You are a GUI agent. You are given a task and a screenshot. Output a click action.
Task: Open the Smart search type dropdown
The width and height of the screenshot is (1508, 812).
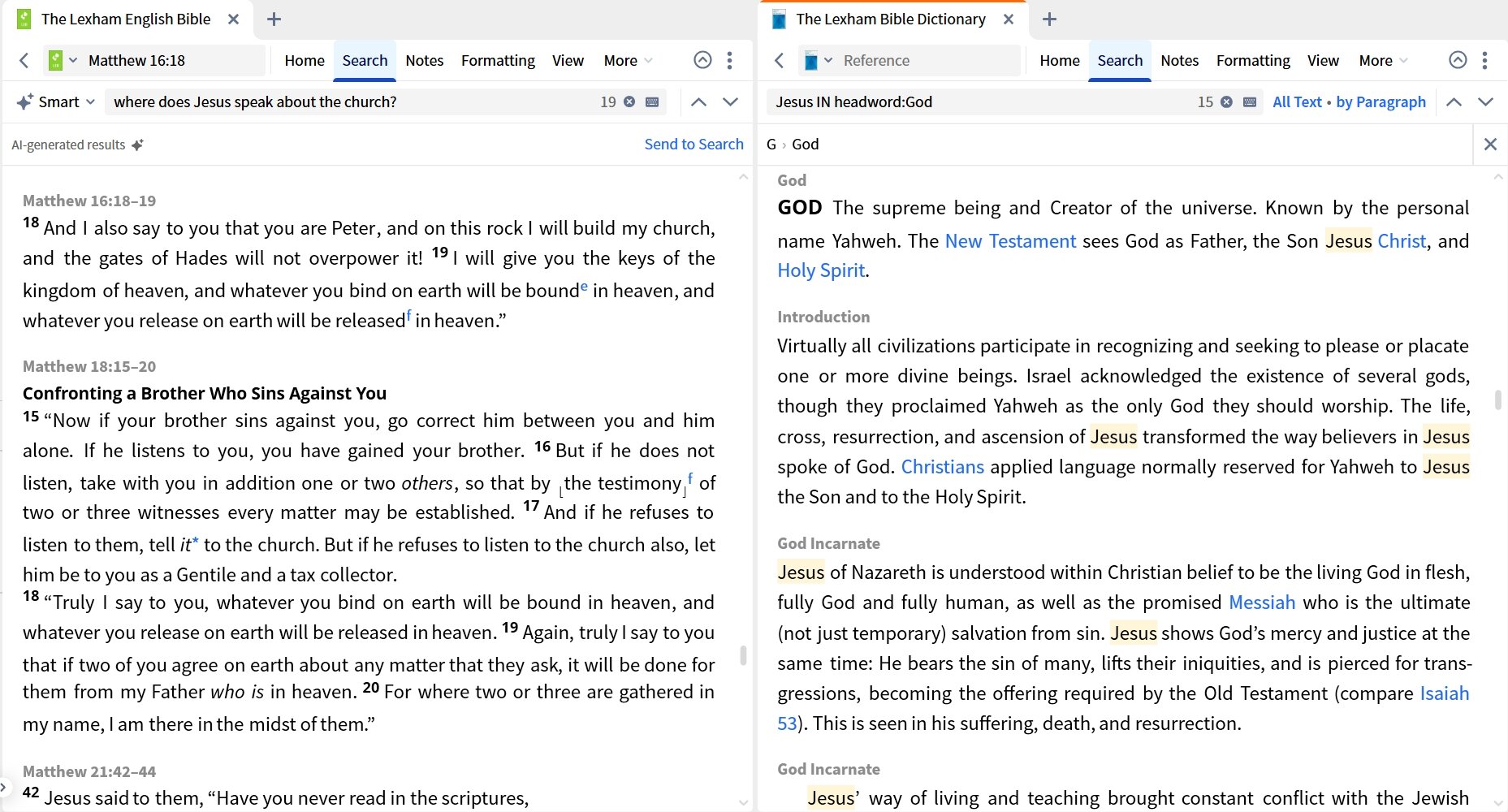point(56,101)
